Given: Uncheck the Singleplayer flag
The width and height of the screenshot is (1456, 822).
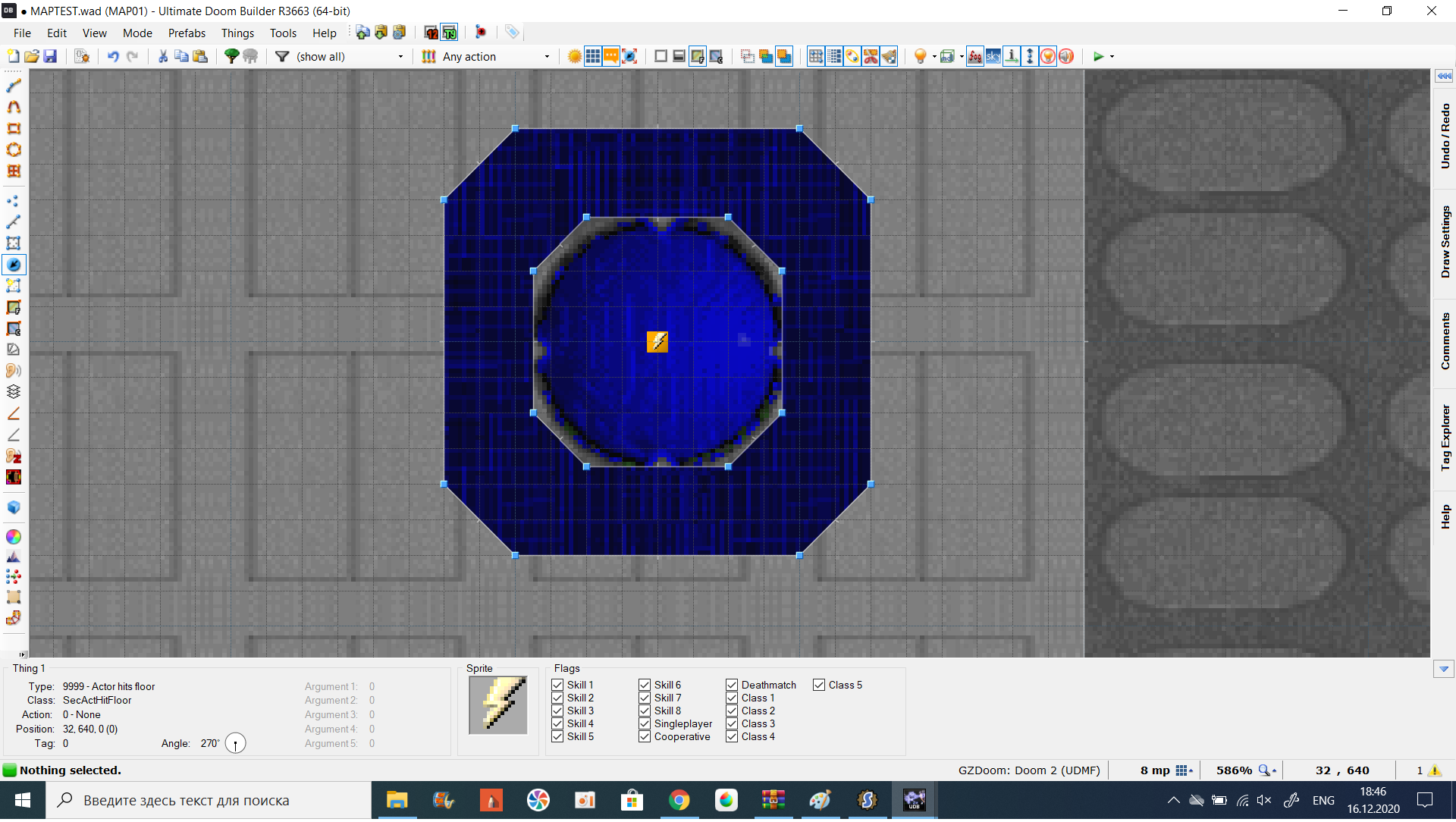Looking at the screenshot, I should pos(645,724).
